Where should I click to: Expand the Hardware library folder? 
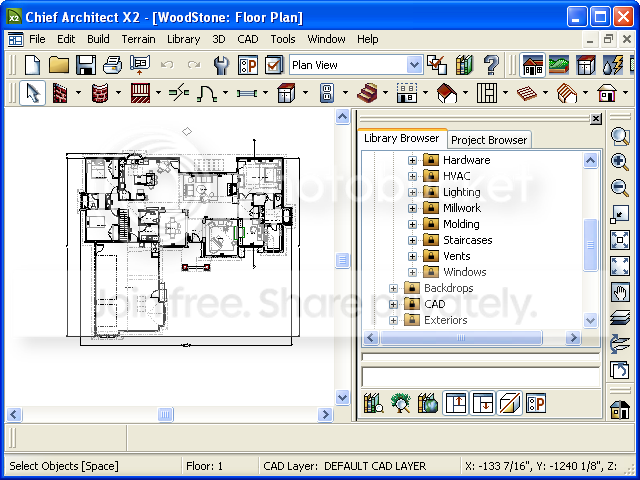click(x=412, y=160)
